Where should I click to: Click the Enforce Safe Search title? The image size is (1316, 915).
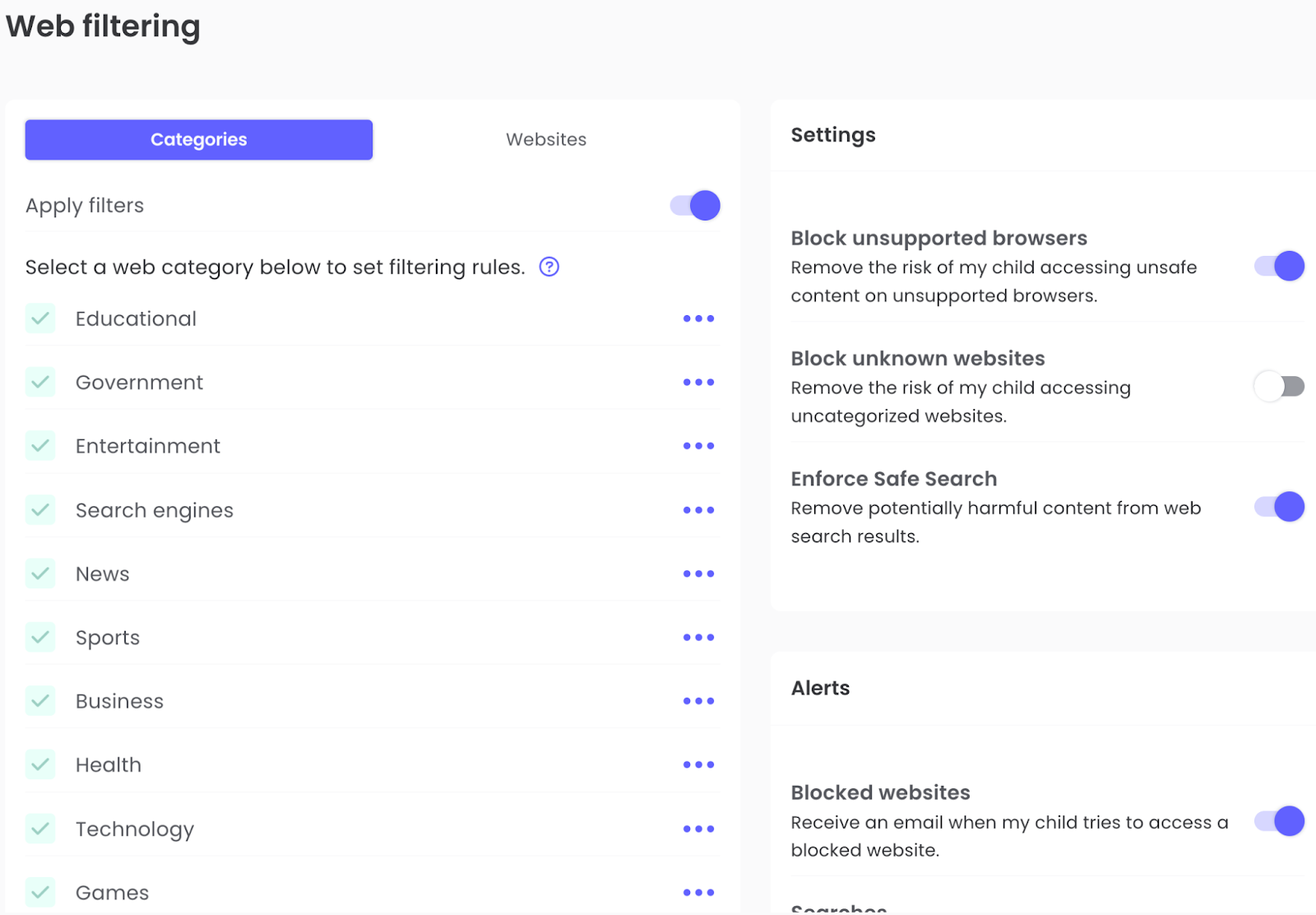pyautogui.click(x=894, y=478)
